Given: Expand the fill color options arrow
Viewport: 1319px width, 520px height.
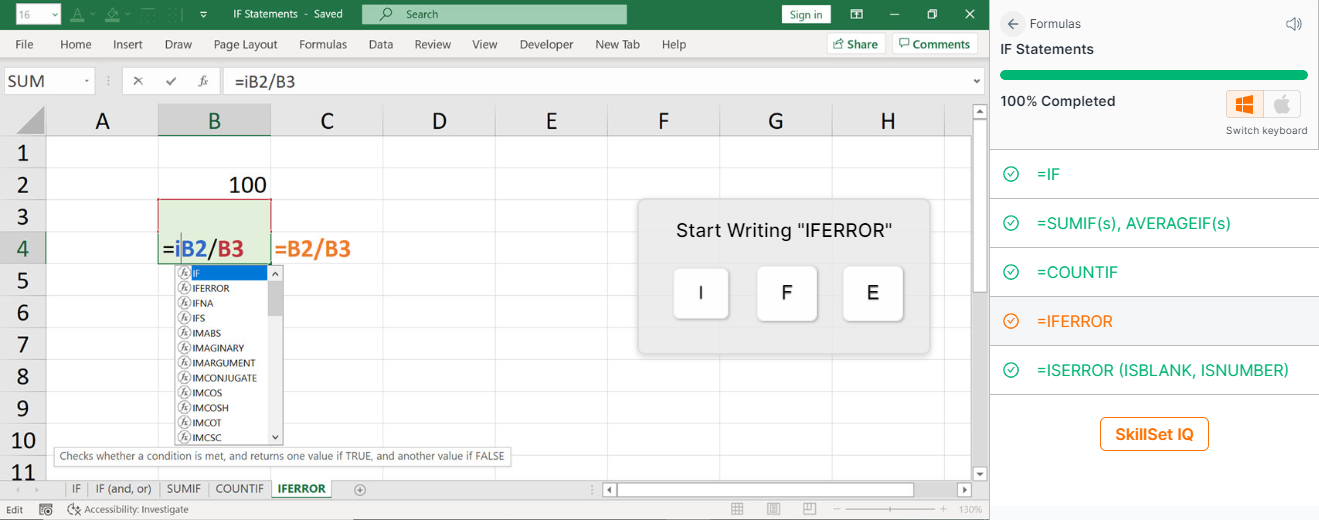Looking at the screenshot, I should (x=129, y=14).
